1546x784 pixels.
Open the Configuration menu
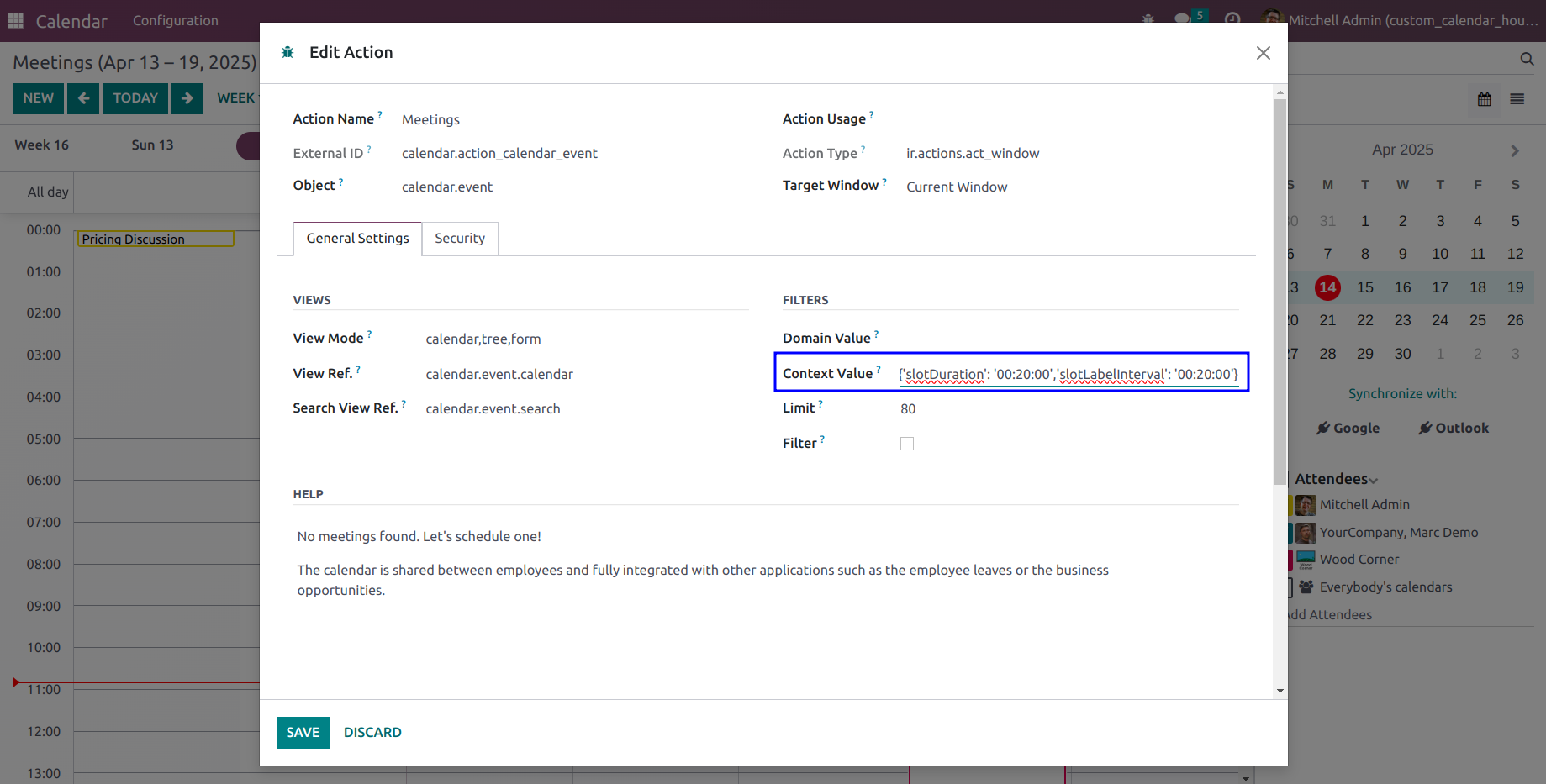click(176, 20)
